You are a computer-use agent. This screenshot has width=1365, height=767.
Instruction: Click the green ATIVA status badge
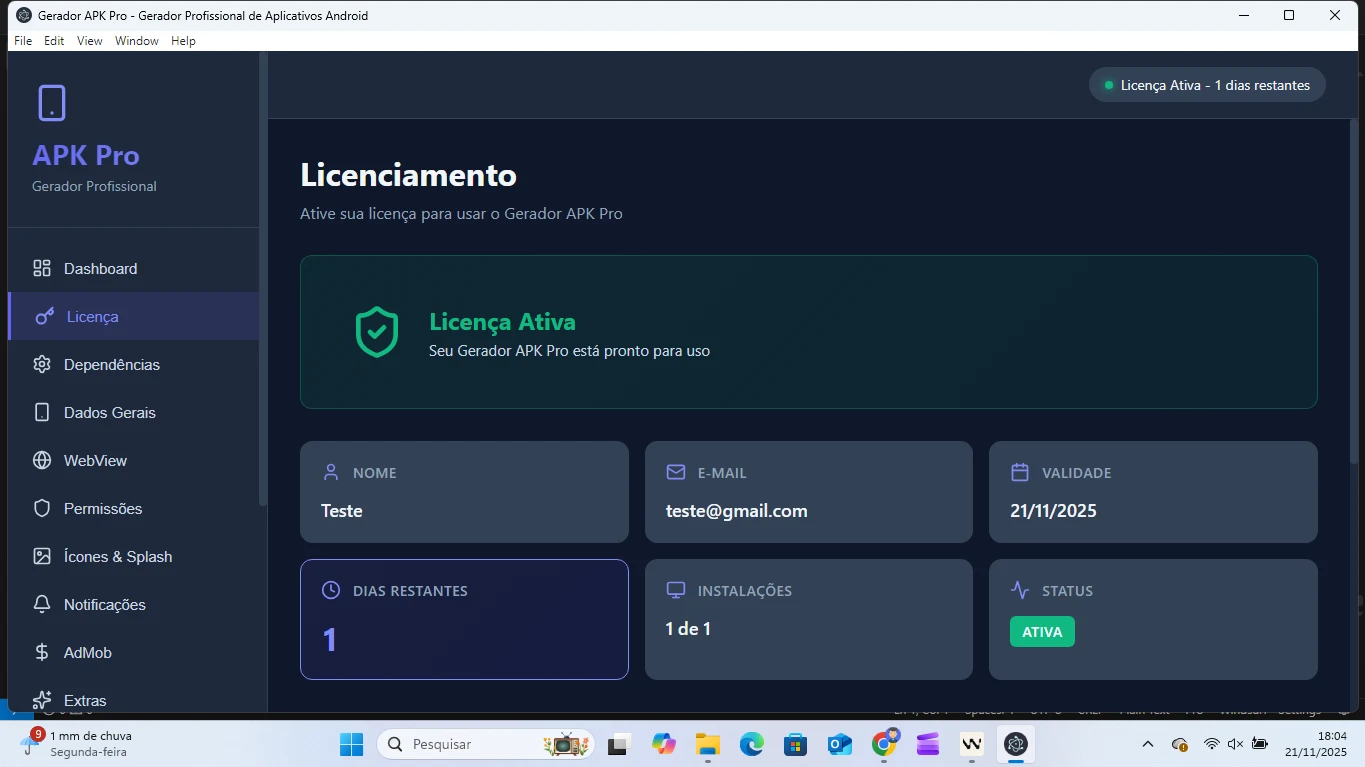(1042, 632)
